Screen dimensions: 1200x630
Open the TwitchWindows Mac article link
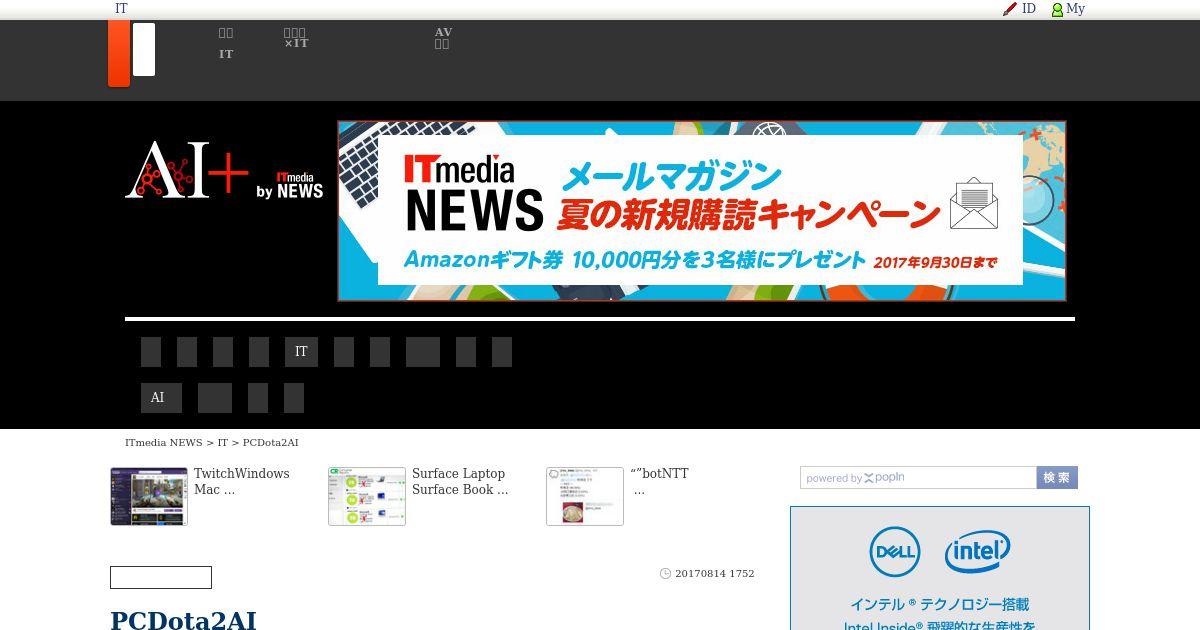tap(241, 481)
